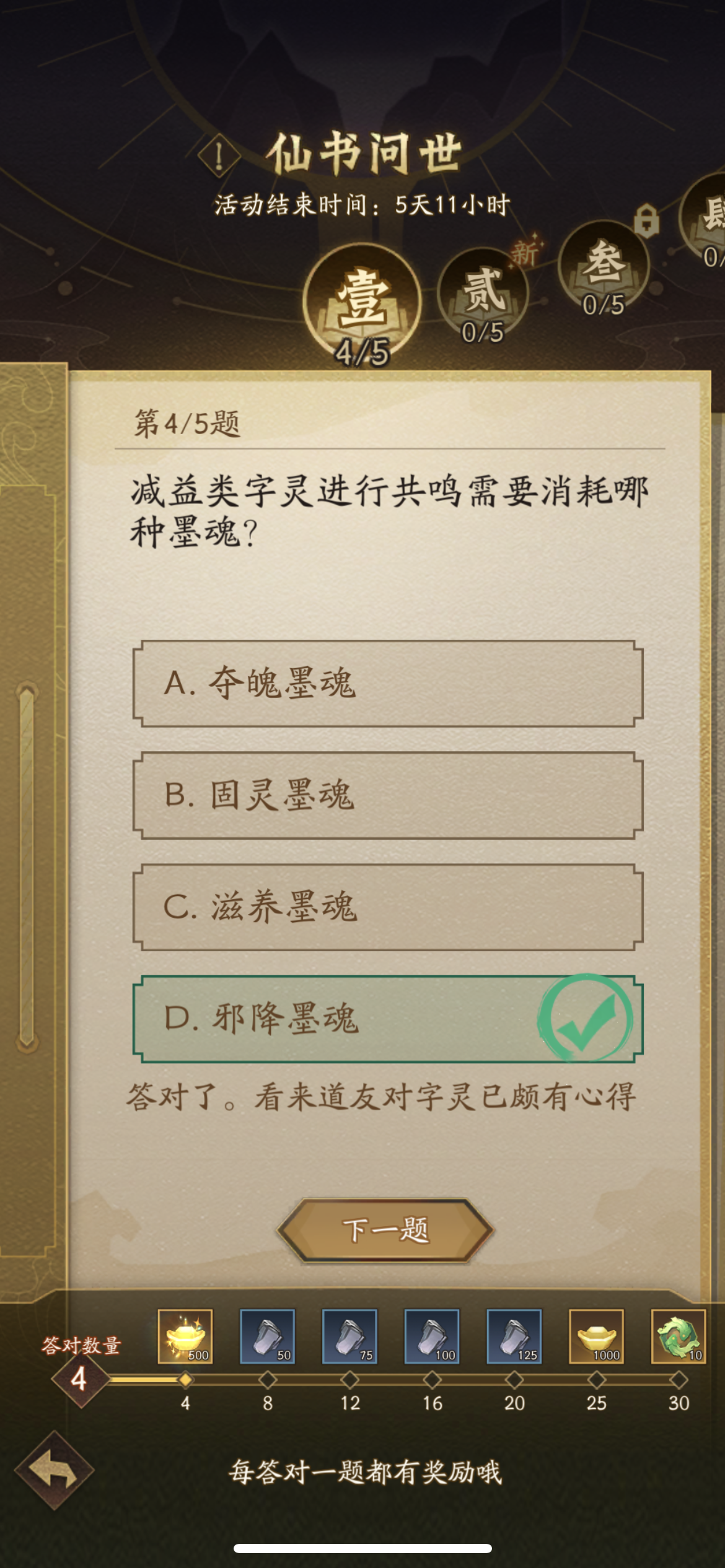Tap the back arrow icon

55,1471
